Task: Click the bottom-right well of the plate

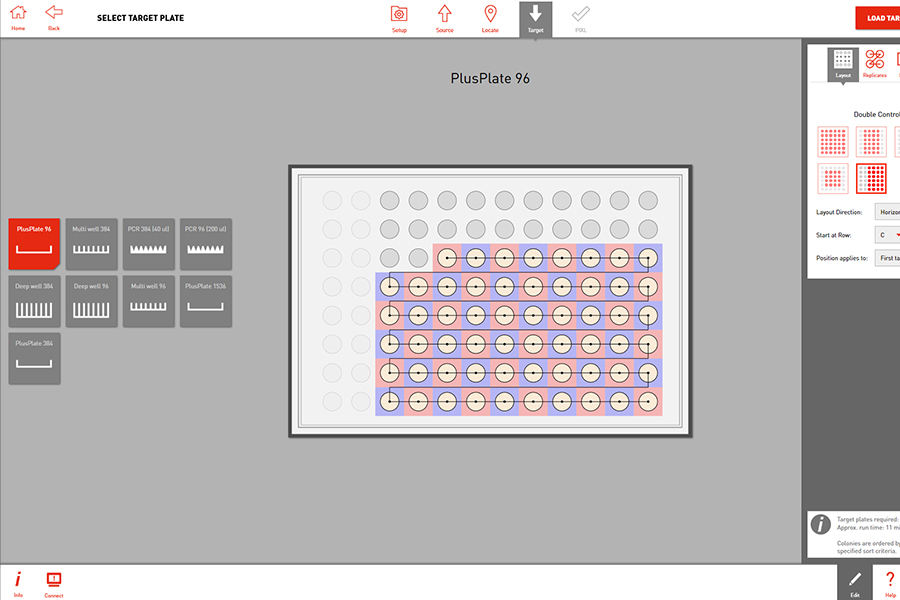Action: 648,401
